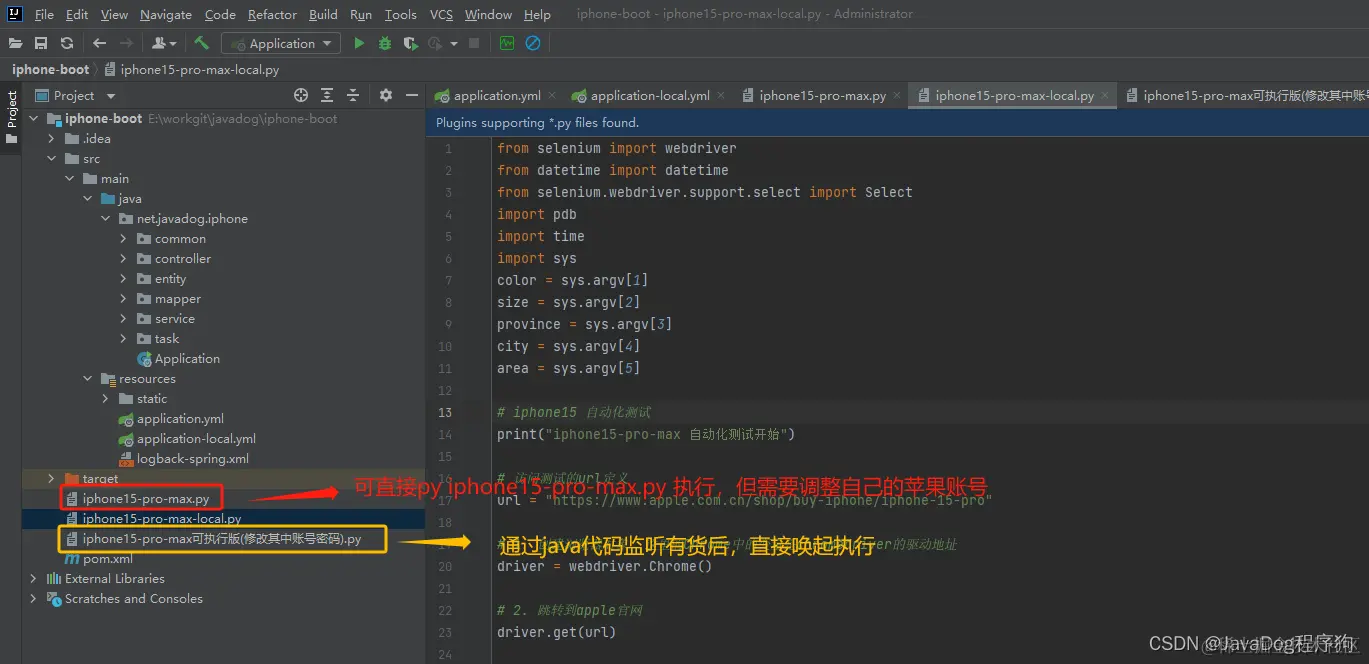Viewport: 1369px width, 664px height.
Task: Open application-local.yml in Project tree
Action: coord(196,439)
